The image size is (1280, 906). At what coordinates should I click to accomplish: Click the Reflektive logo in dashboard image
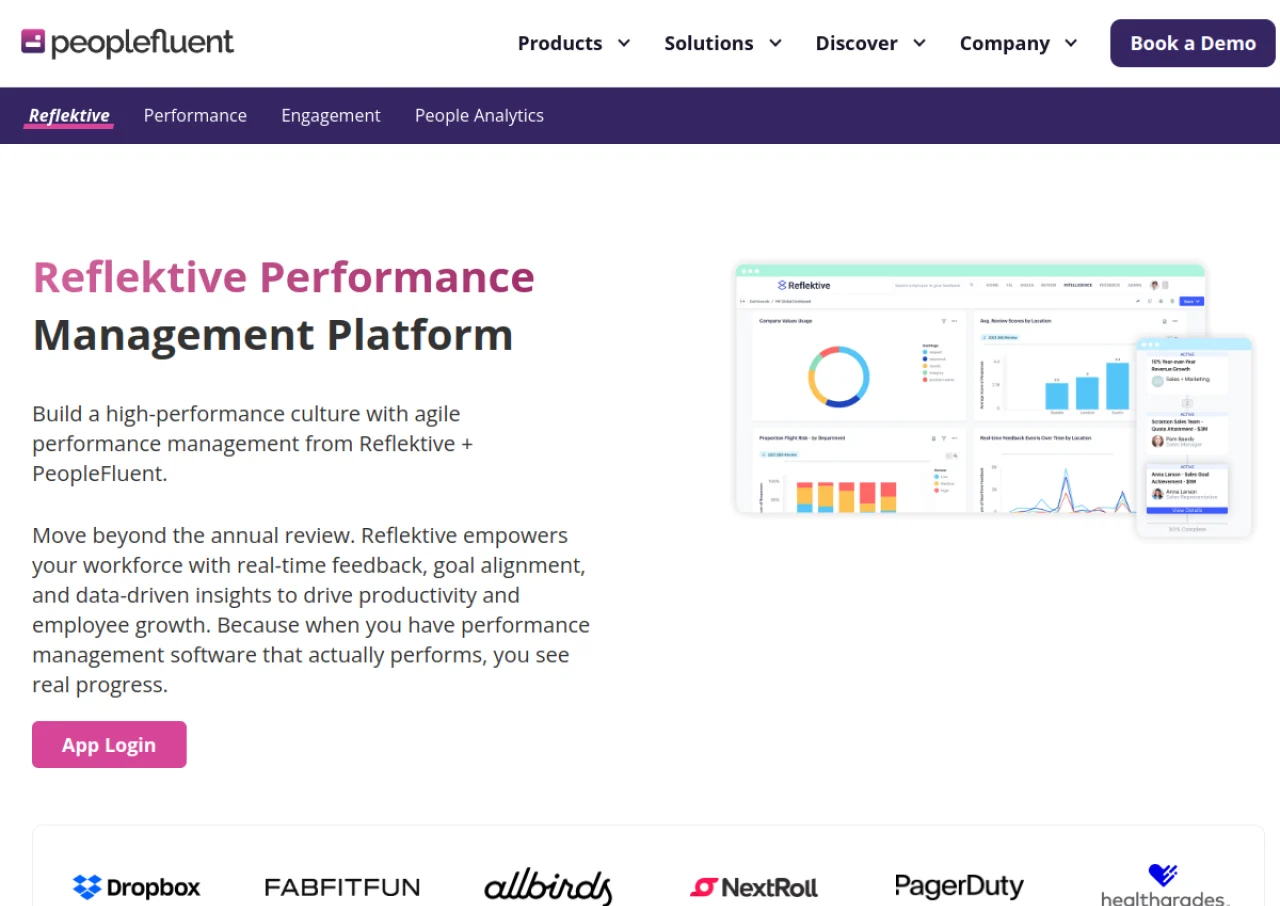(804, 285)
